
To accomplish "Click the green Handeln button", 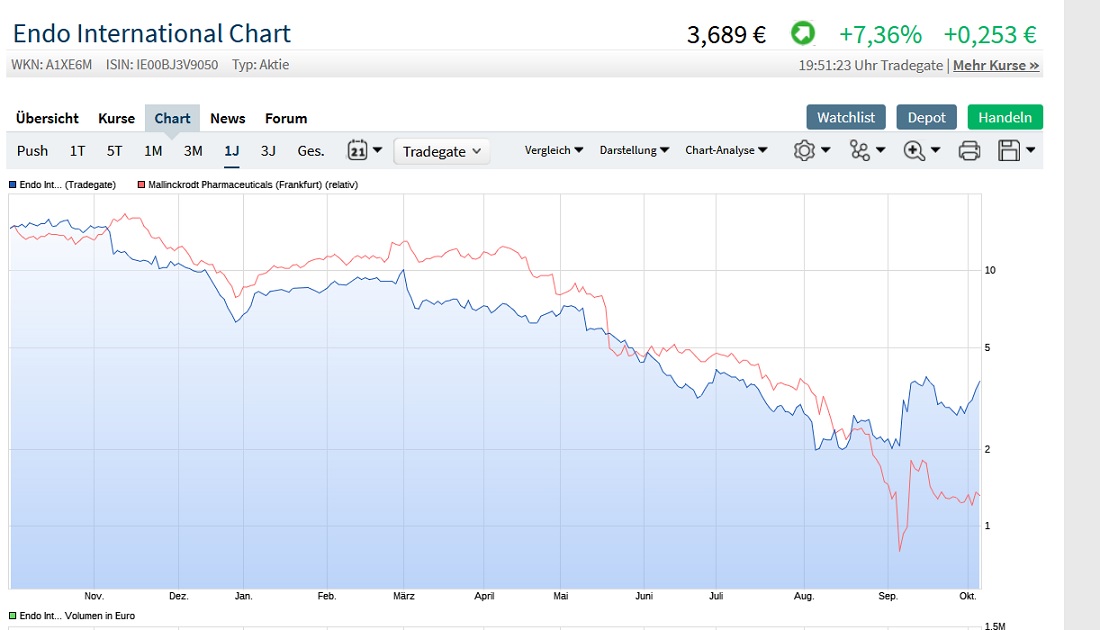I will [x=1004, y=116].
